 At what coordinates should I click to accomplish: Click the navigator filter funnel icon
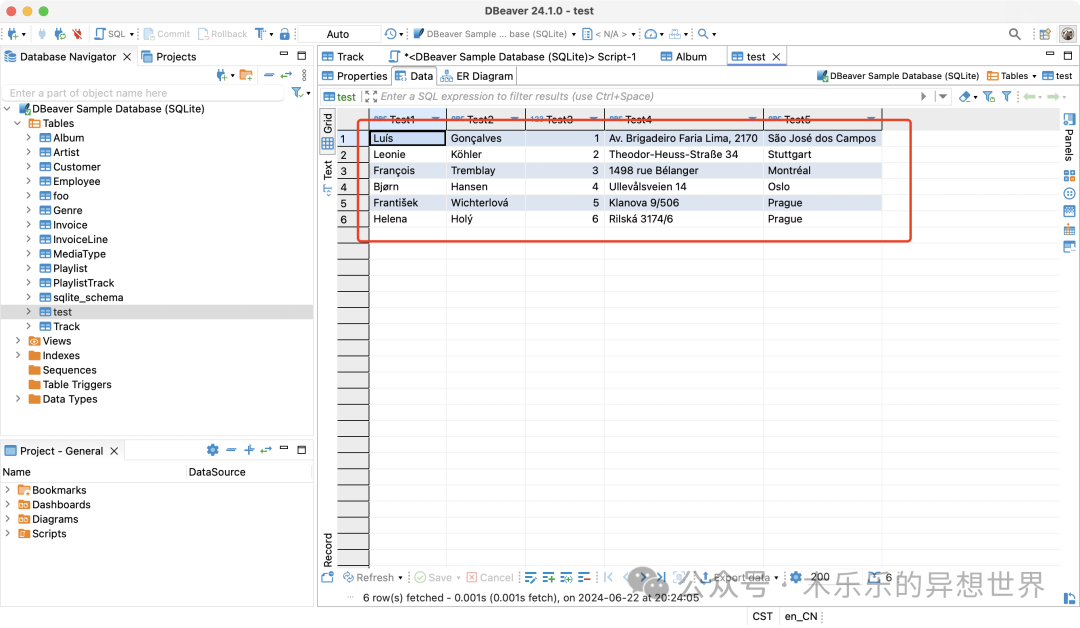pos(297,92)
